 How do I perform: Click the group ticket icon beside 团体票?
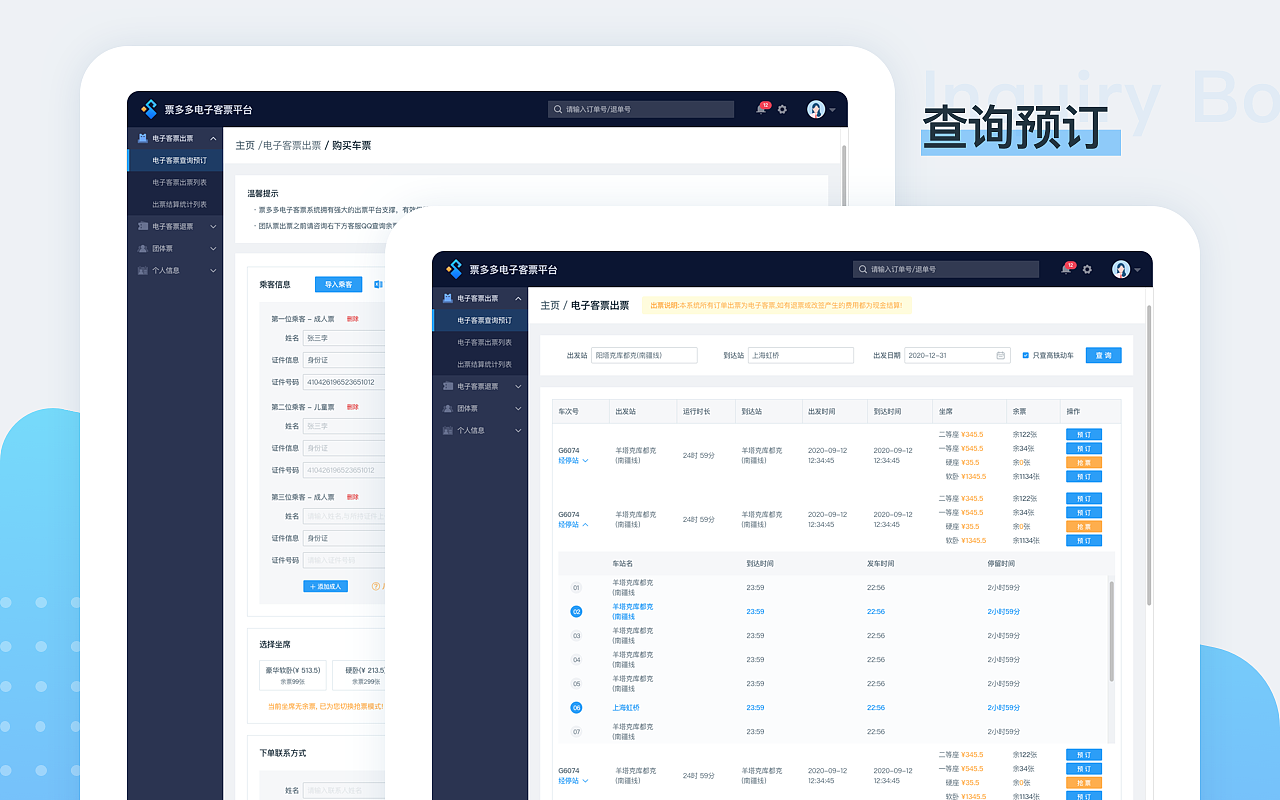tap(447, 409)
